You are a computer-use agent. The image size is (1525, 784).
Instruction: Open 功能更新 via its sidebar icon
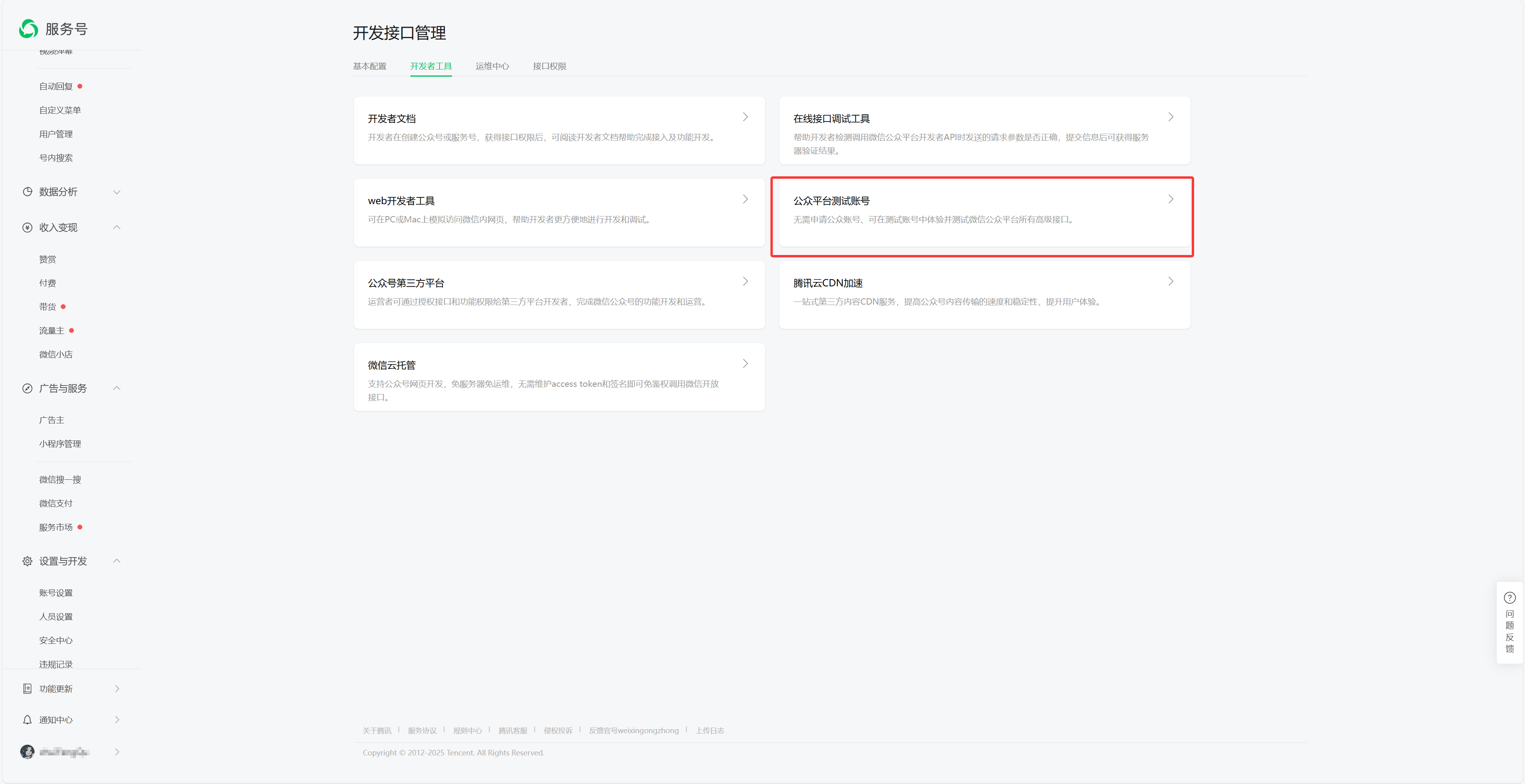[27, 688]
